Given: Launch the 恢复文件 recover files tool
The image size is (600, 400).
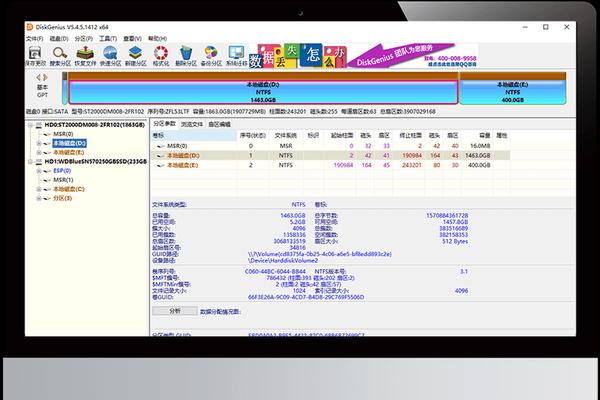Looking at the screenshot, I should tap(85, 56).
